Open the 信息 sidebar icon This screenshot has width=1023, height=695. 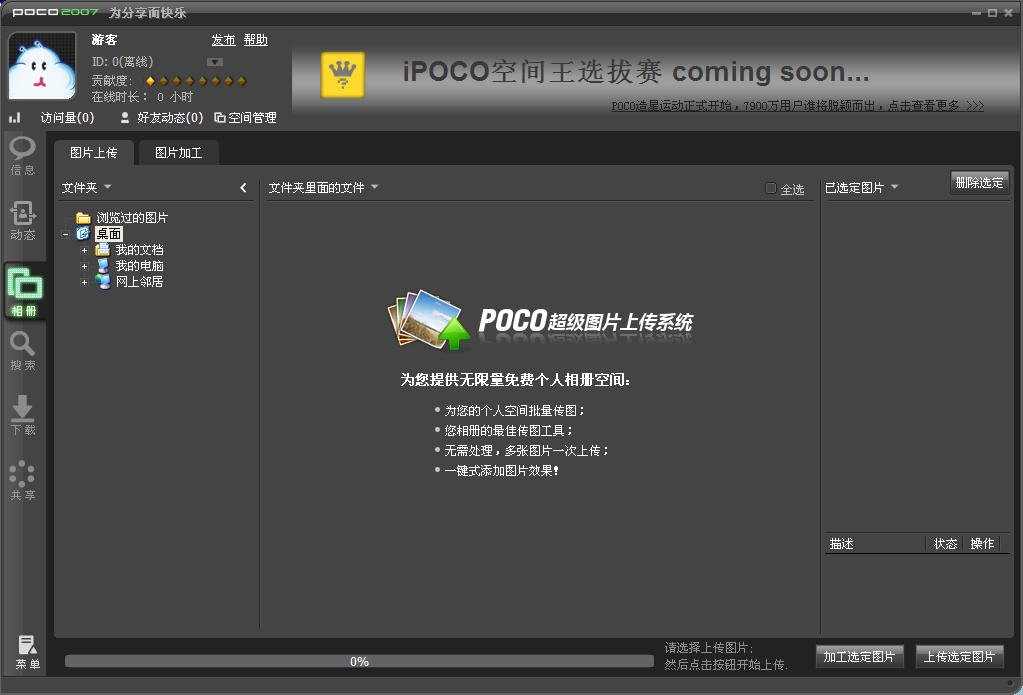click(23, 155)
